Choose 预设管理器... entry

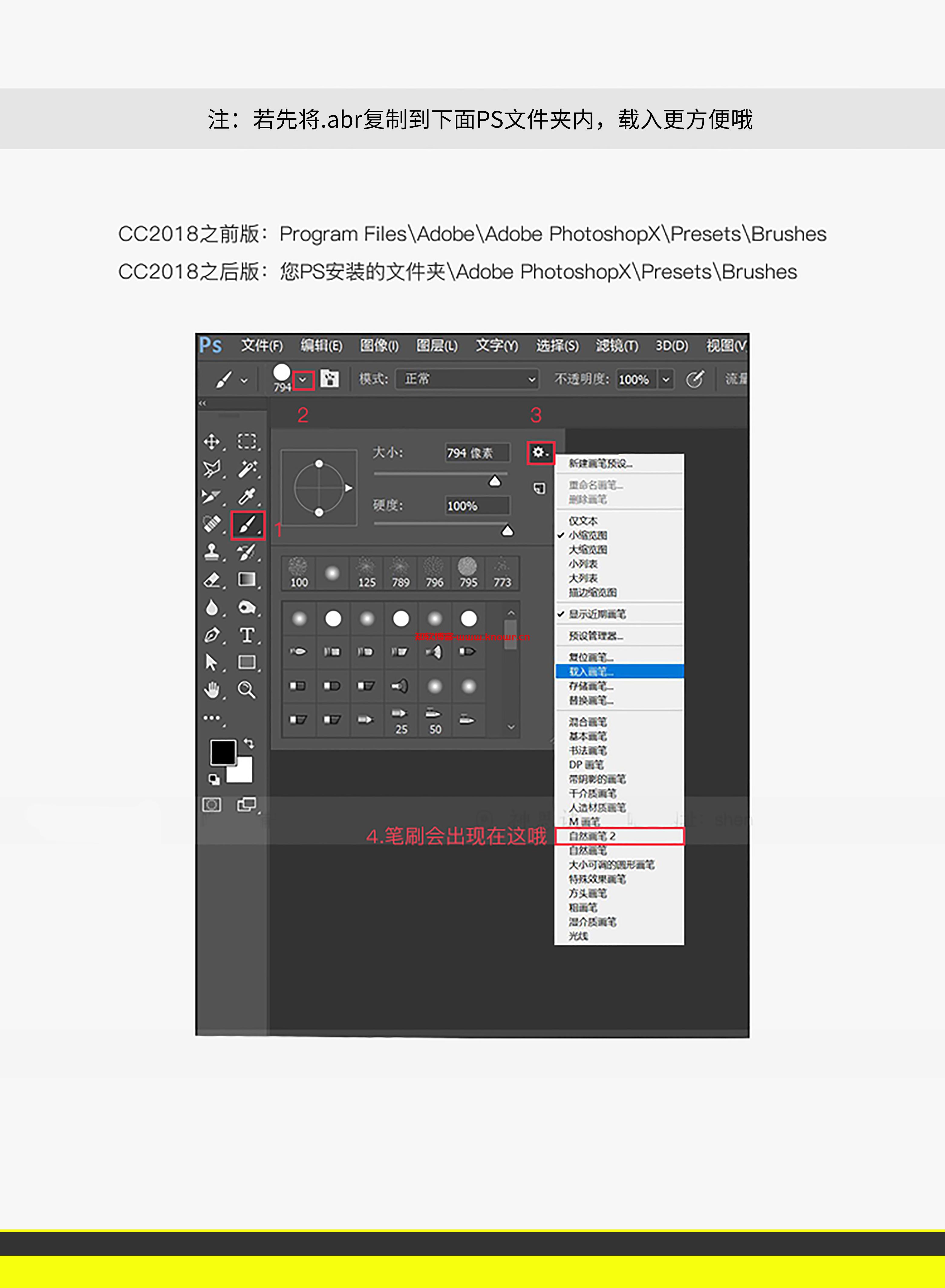[x=595, y=636]
